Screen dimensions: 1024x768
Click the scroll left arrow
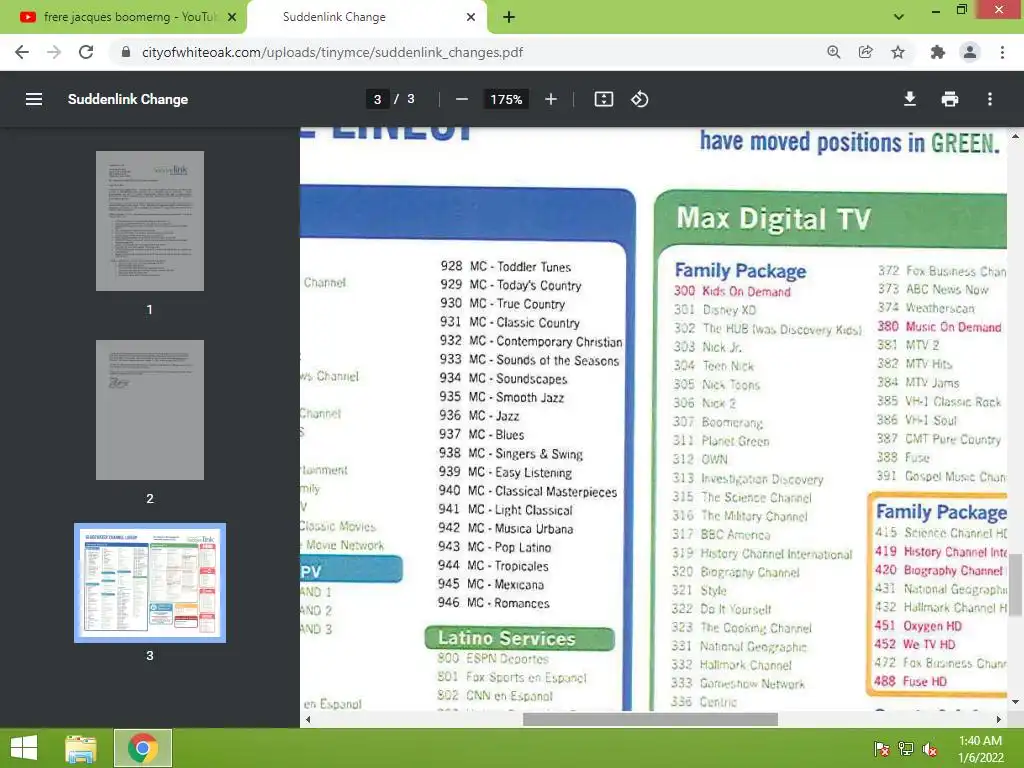pyautogui.click(x=308, y=720)
